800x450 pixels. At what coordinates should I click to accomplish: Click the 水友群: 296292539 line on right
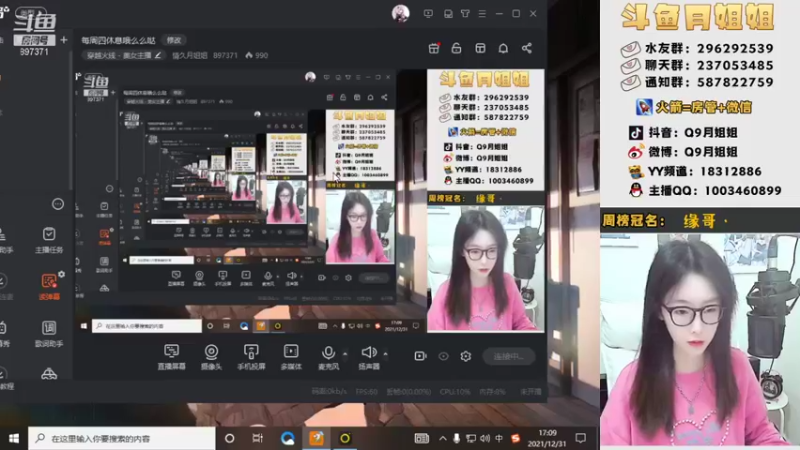pos(697,48)
